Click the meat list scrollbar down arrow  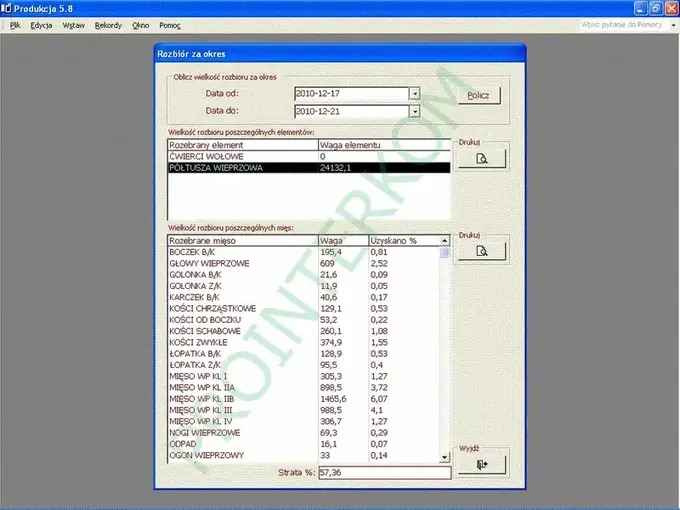[x=445, y=457]
